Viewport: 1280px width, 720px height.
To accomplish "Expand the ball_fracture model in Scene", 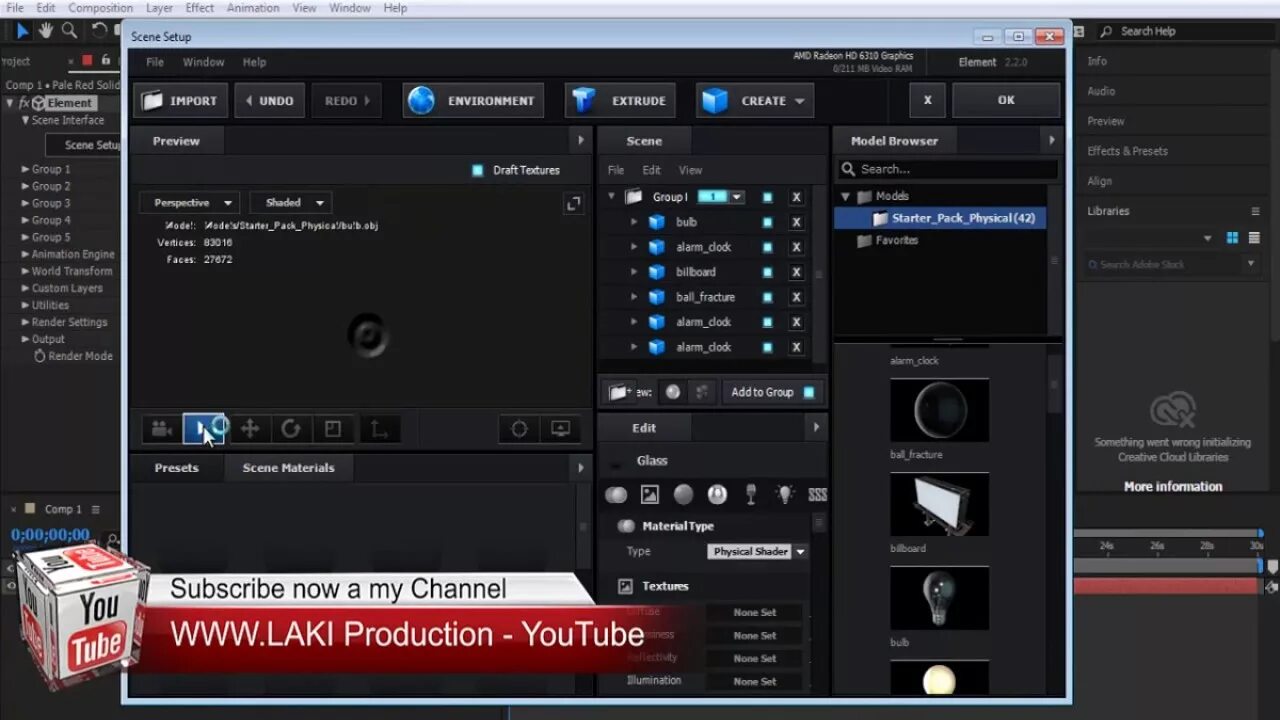I will [633, 297].
